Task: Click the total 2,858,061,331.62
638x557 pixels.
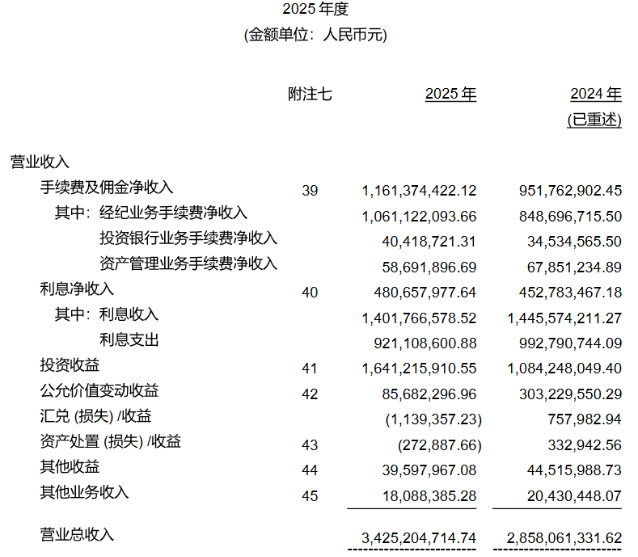Action: (564, 538)
